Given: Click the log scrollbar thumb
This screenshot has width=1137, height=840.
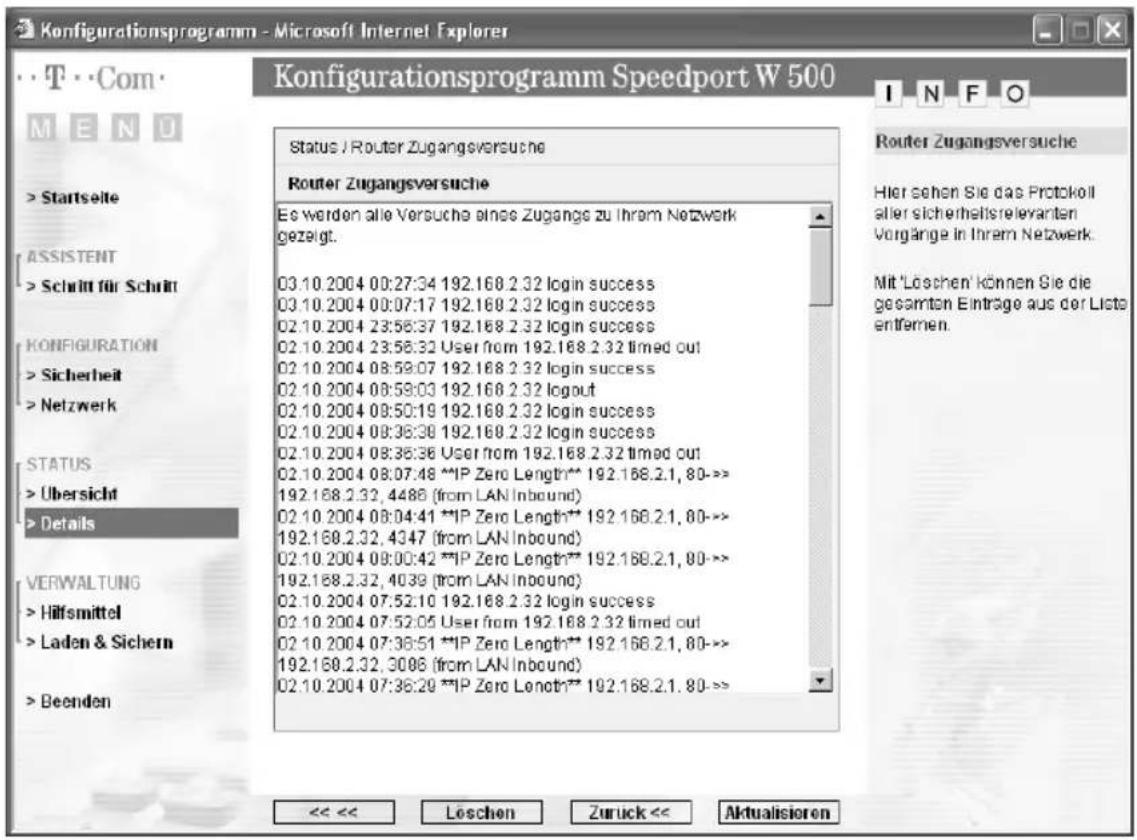Looking at the screenshot, I should click(x=820, y=266).
